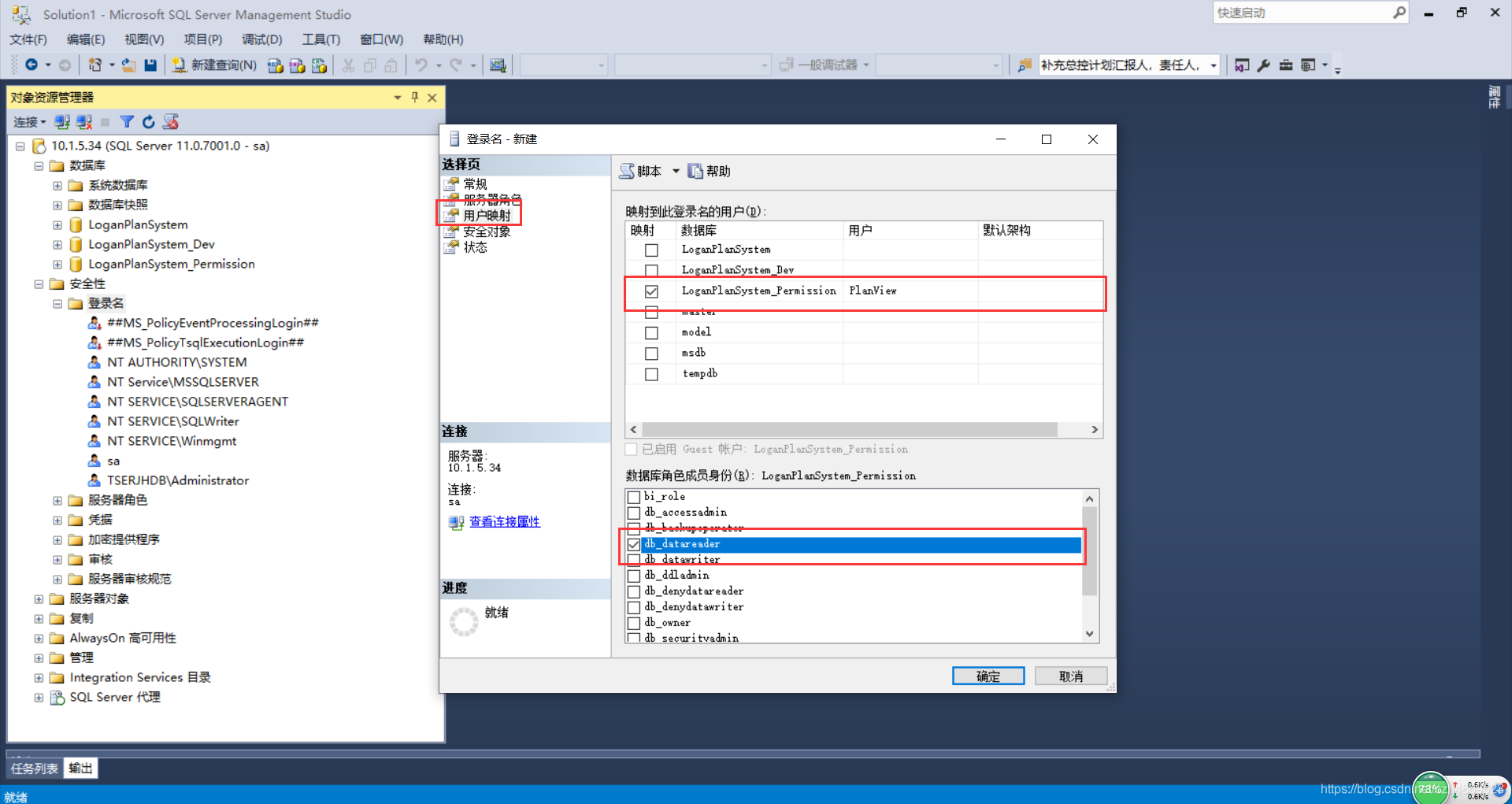Image resolution: width=1512 pixels, height=804 pixels.
Task: Check the db_owner role checkbox
Action: (x=634, y=623)
